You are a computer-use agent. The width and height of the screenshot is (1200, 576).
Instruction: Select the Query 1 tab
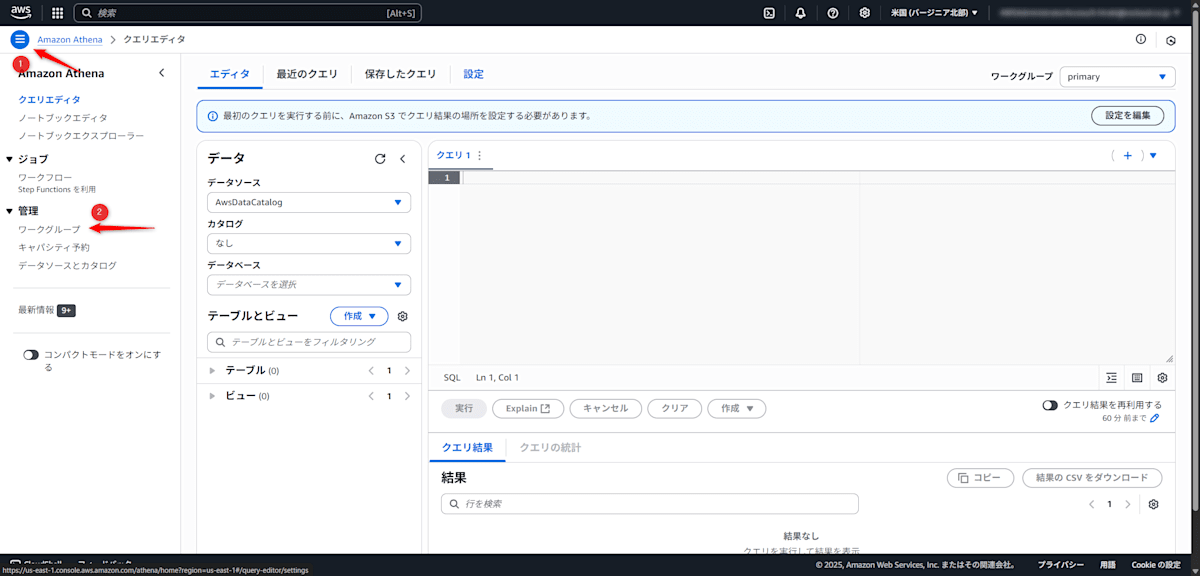coord(453,155)
